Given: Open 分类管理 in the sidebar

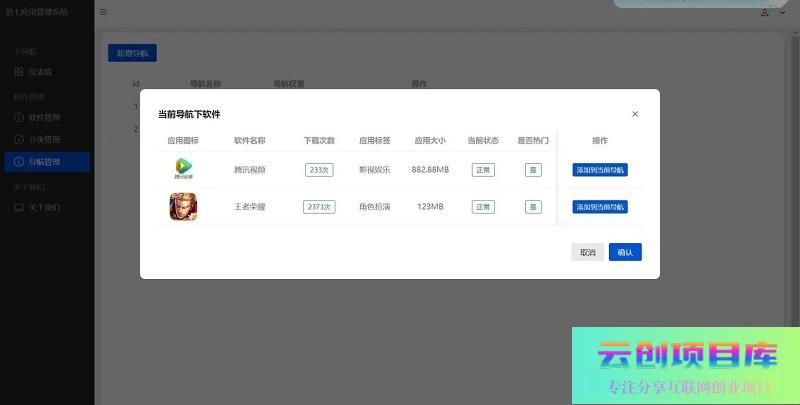Looking at the screenshot, I should coord(44,139).
